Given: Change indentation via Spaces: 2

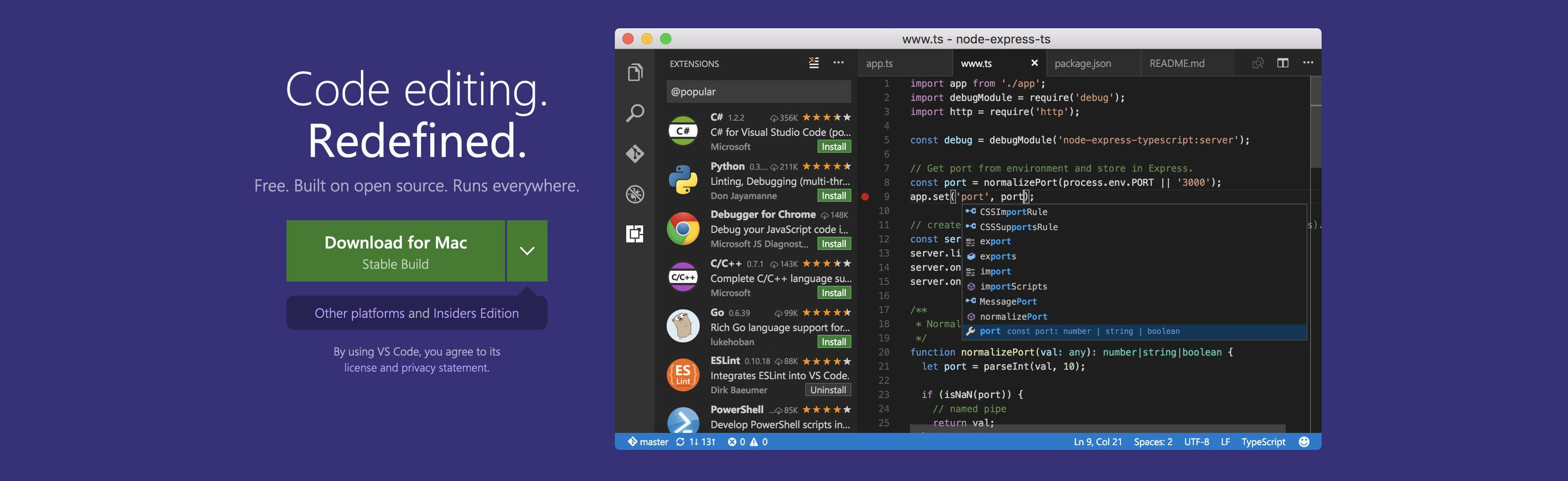Looking at the screenshot, I should tap(1153, 442).
